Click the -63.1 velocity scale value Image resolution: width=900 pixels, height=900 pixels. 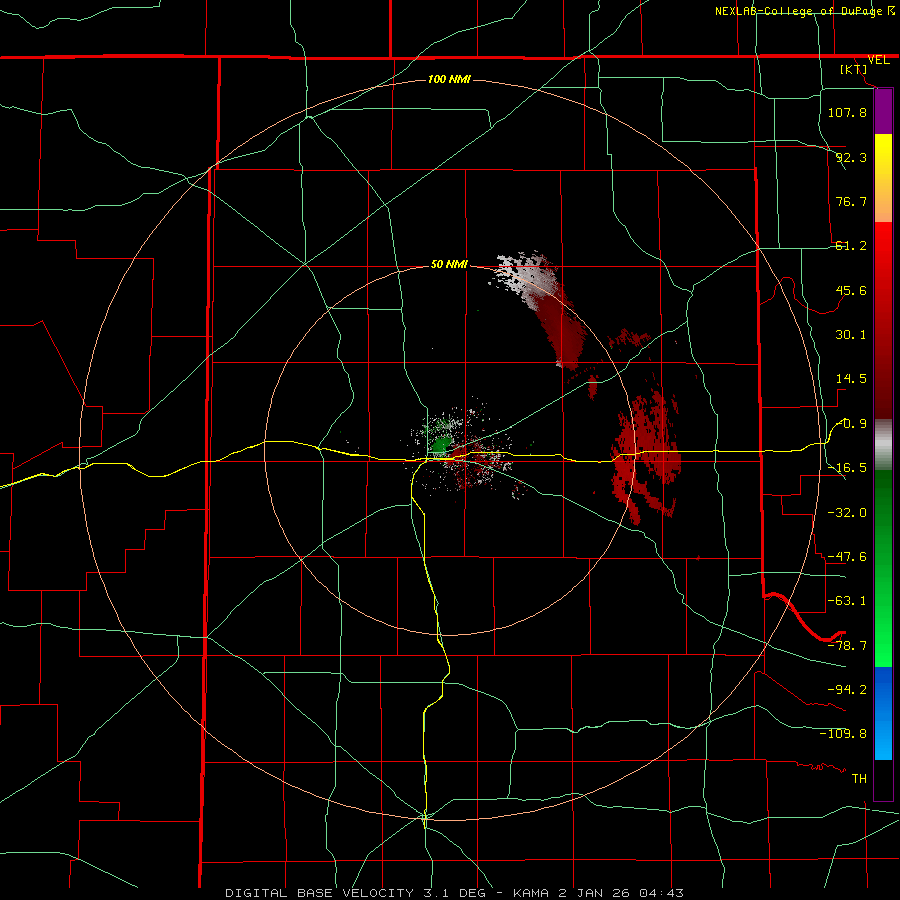click(847, 601)
